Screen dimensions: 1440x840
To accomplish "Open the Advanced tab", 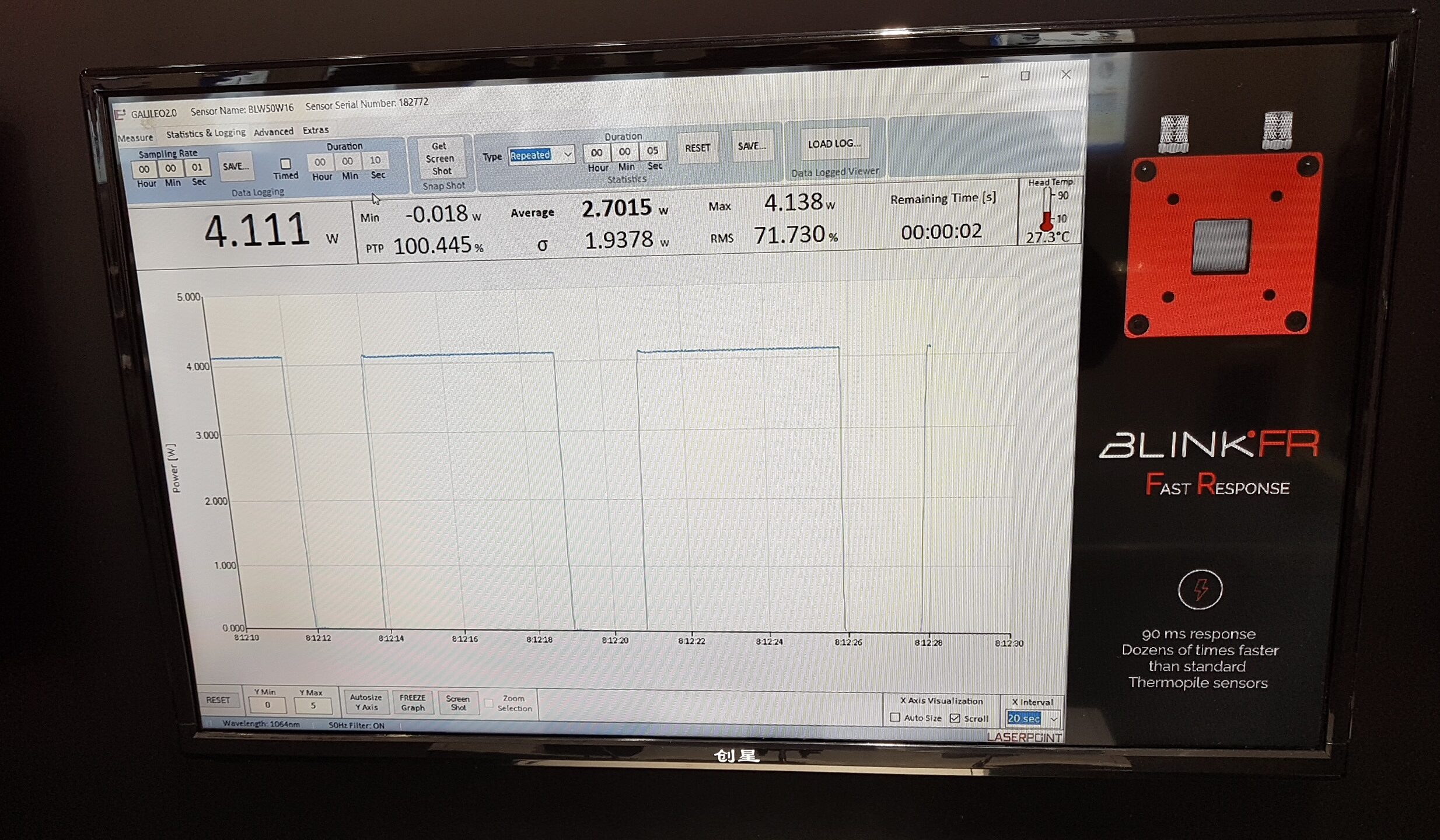I will [273, 132].
